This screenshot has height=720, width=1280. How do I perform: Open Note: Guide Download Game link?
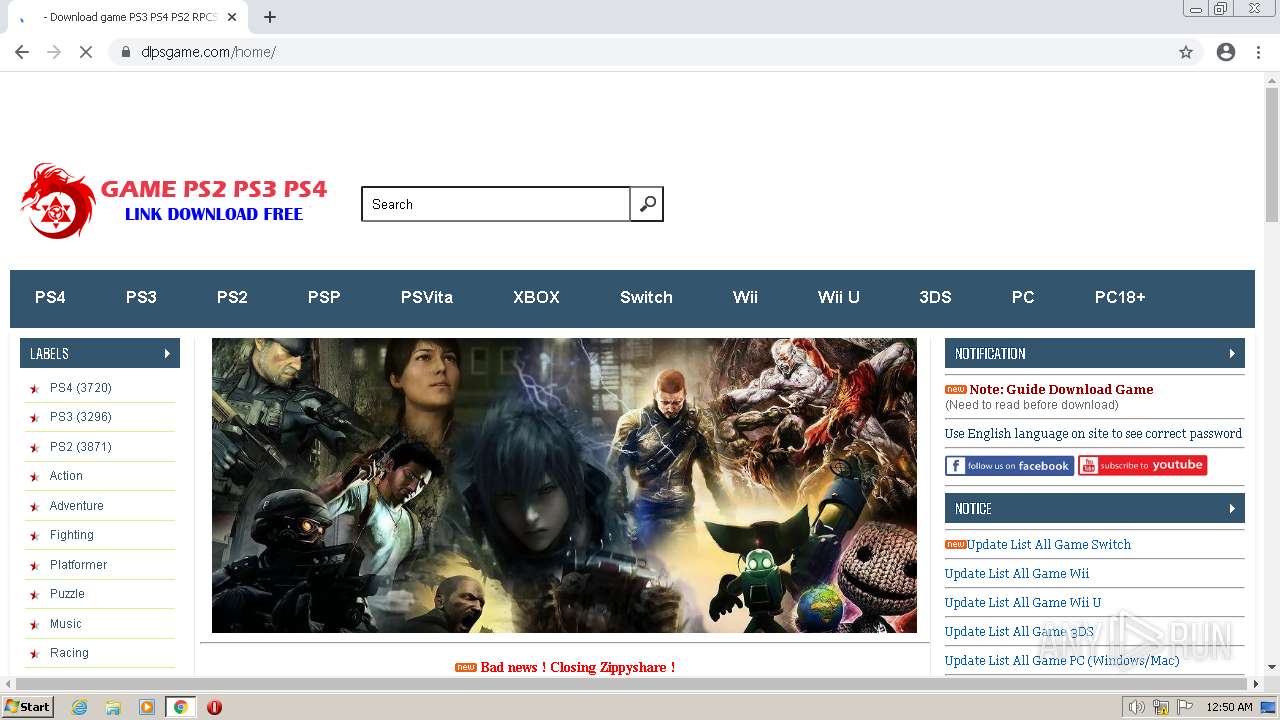(x=1061, y=390)
